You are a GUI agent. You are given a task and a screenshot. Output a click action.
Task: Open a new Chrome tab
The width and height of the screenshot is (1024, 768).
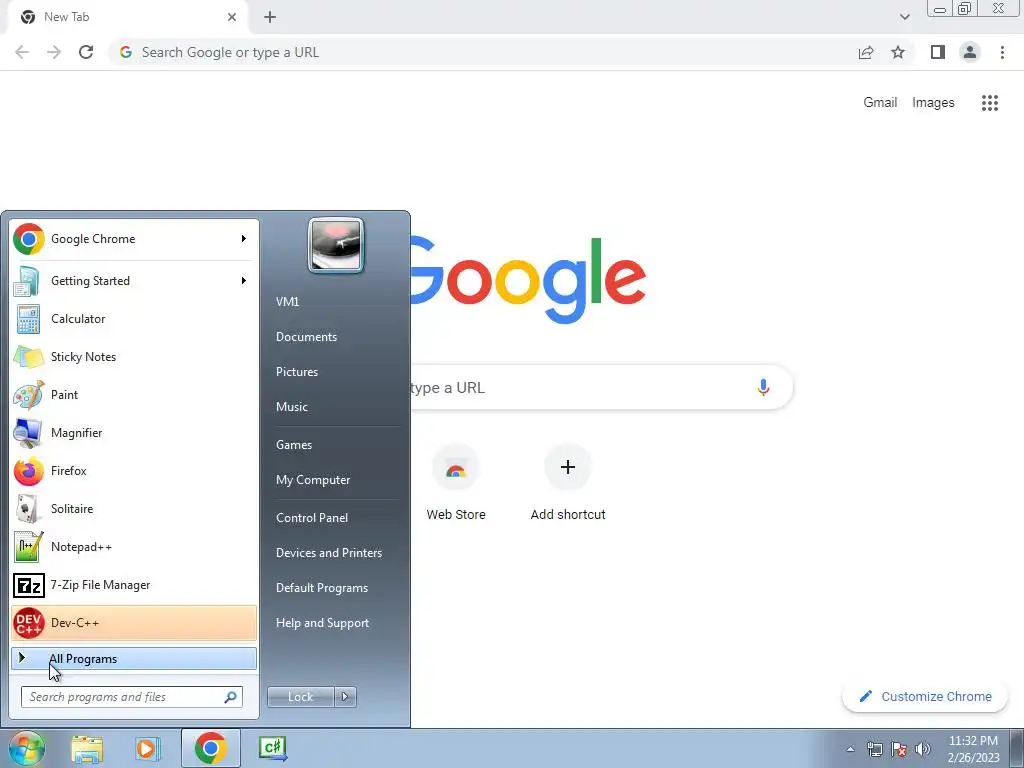pyautogui.click(x=270, y=17)
